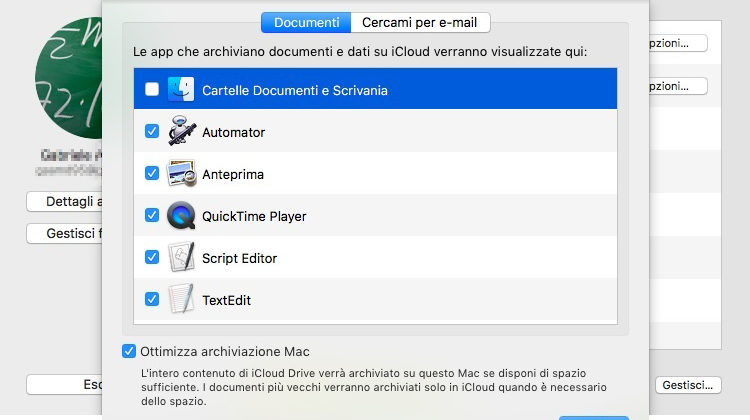Click the QuickTime Player icon
This screenshot has width=750, height=420.
pyautogui.click(x=181, y=215)
